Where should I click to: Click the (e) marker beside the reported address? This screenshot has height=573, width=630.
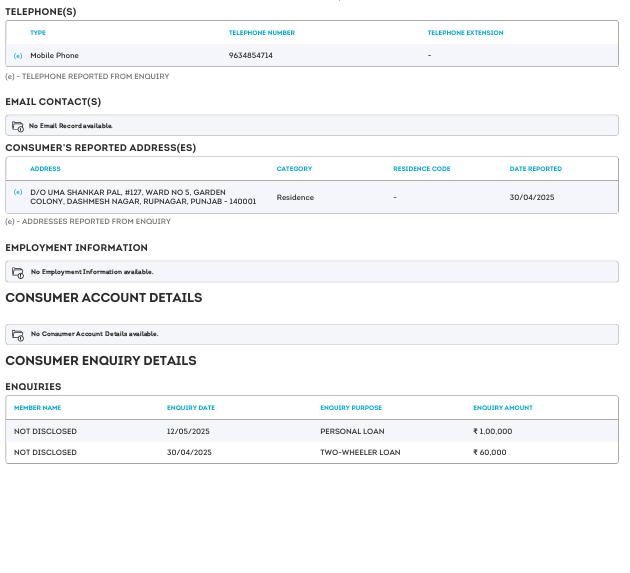[18, 191]
